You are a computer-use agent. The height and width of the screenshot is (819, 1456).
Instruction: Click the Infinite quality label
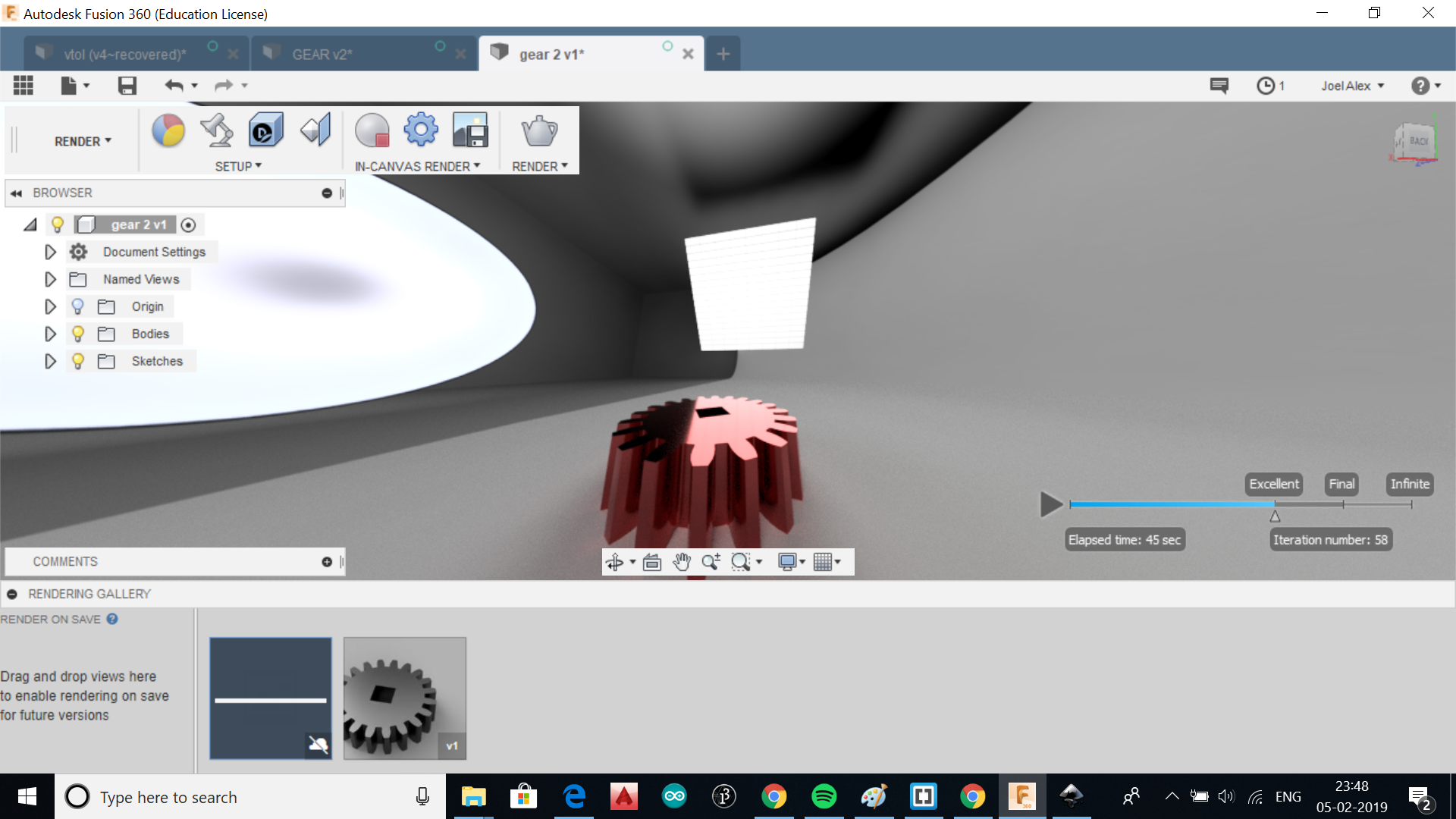[x=1410, y=484]
